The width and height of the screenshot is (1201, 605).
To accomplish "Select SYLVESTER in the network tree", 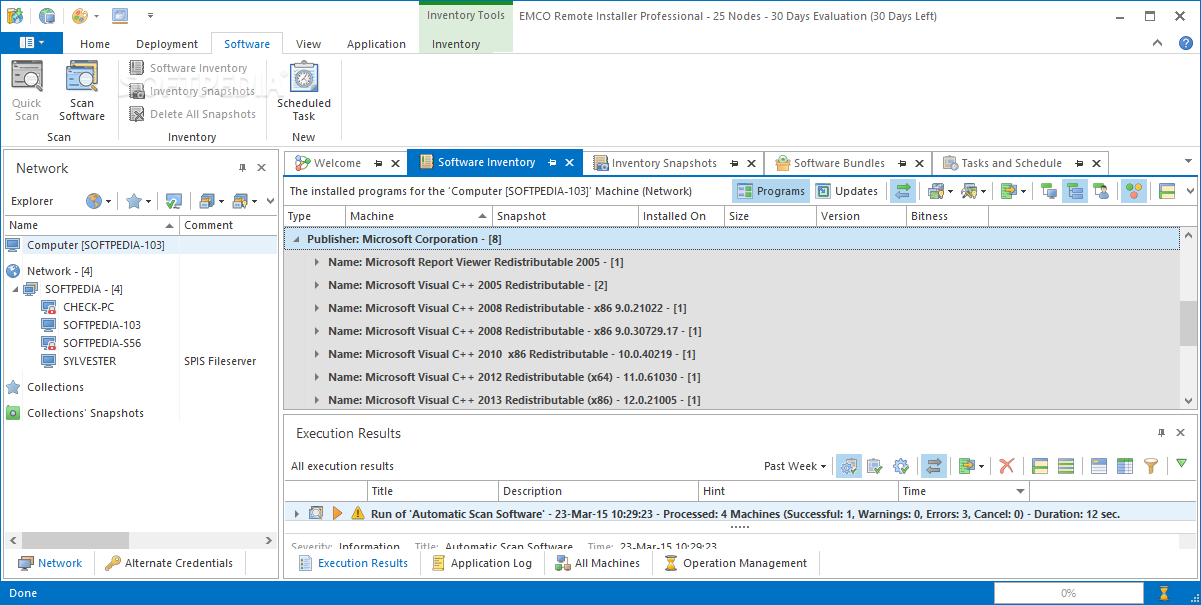I will [x=89, y=361].
